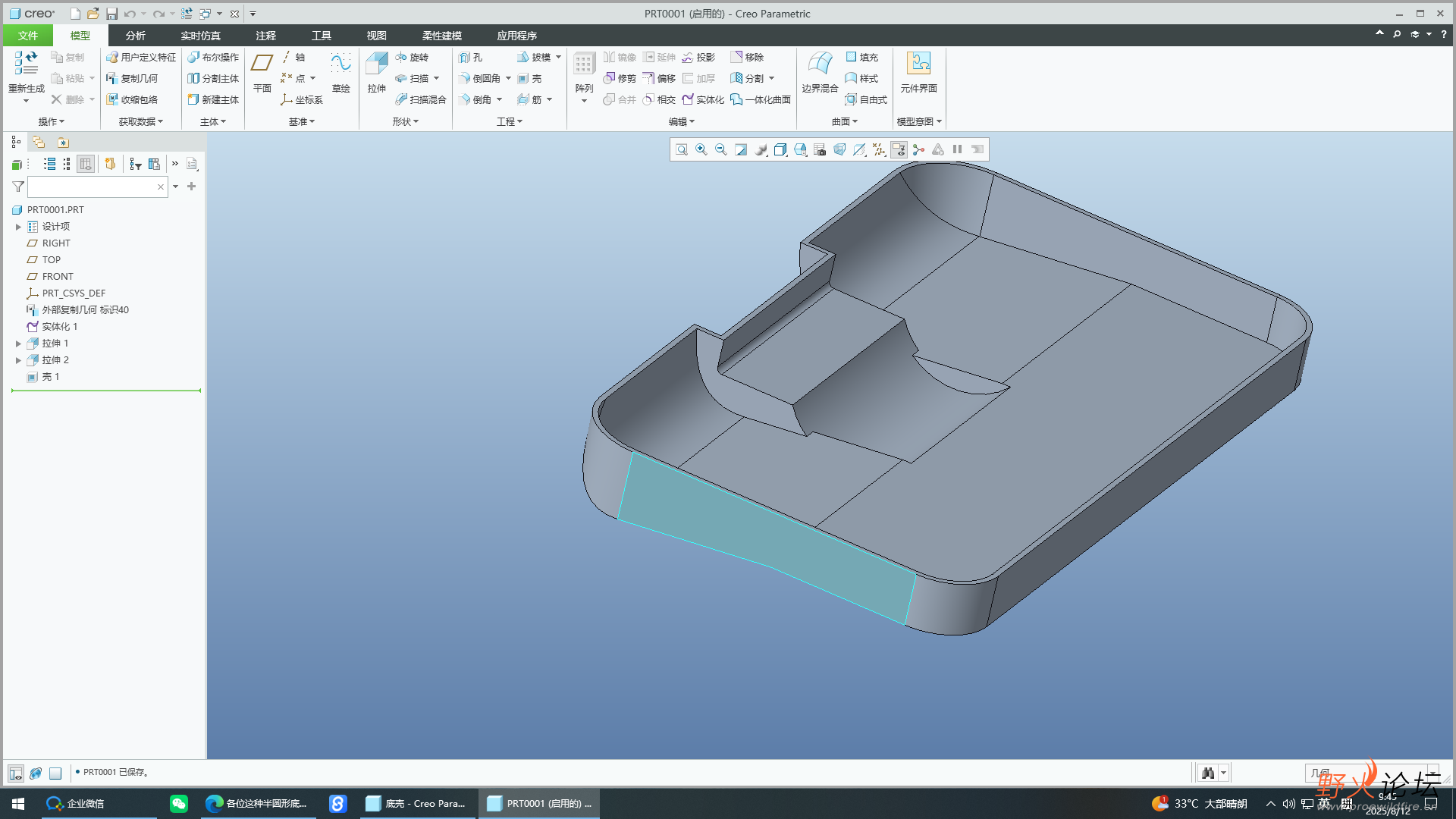Click the 移除 (Remove) tool
The width and height of the screenshot is (1456, 819).
pos(747,57)
